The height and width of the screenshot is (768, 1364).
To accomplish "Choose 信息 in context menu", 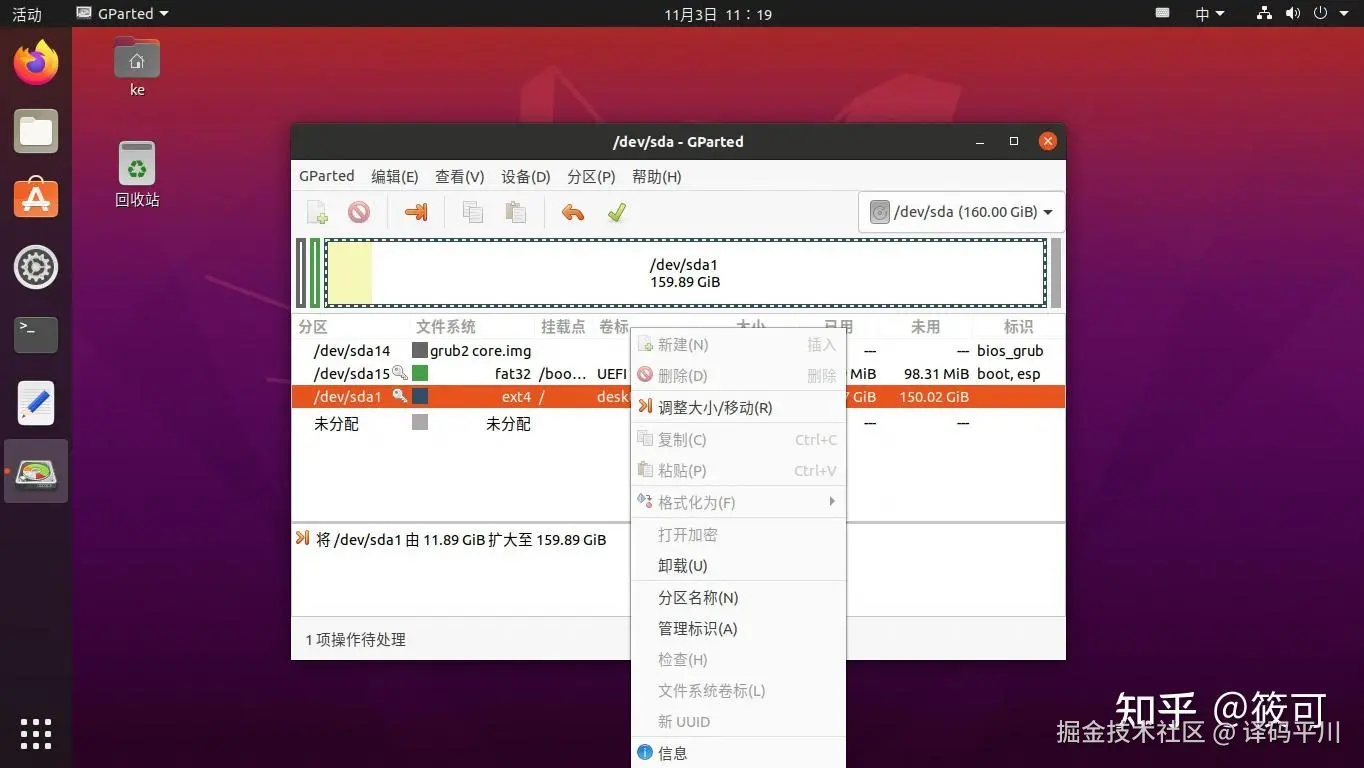I will [738, 752].
